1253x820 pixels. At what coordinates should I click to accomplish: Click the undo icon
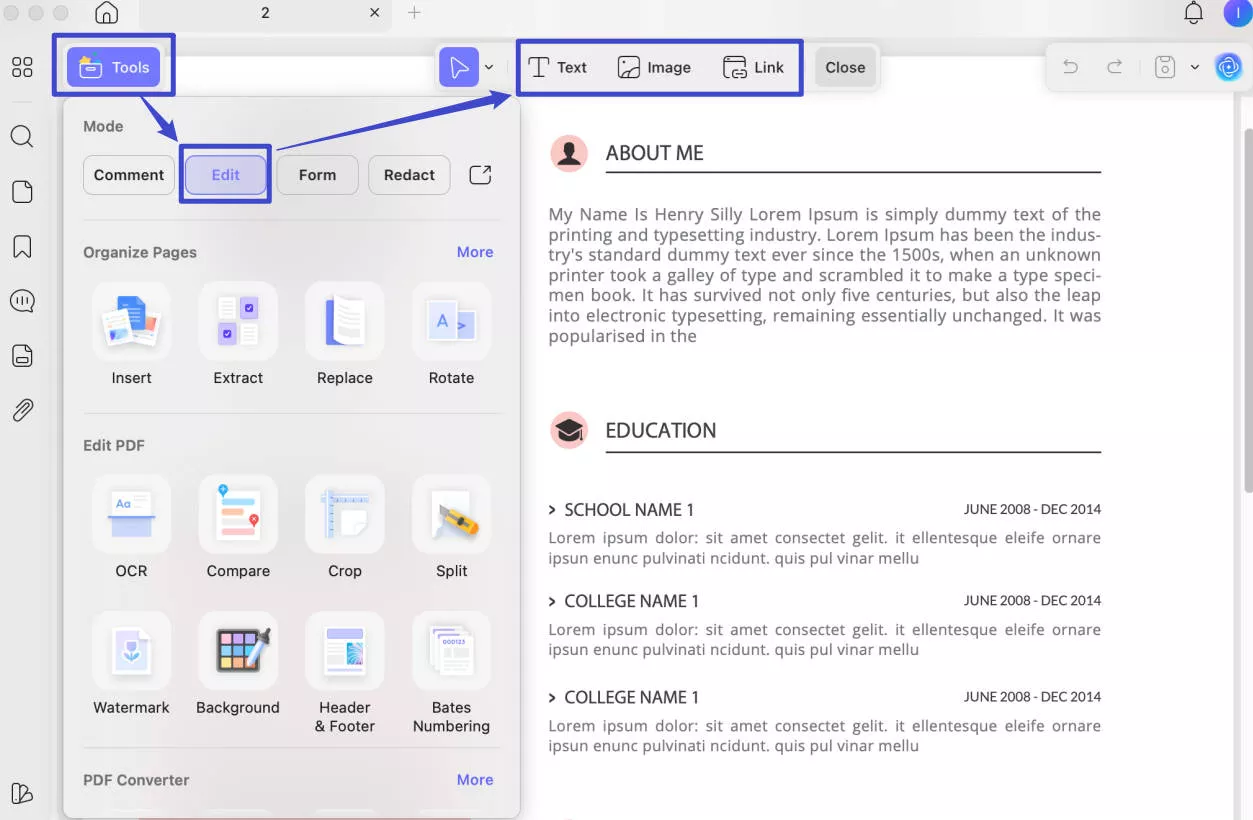tap(1069, 66)
